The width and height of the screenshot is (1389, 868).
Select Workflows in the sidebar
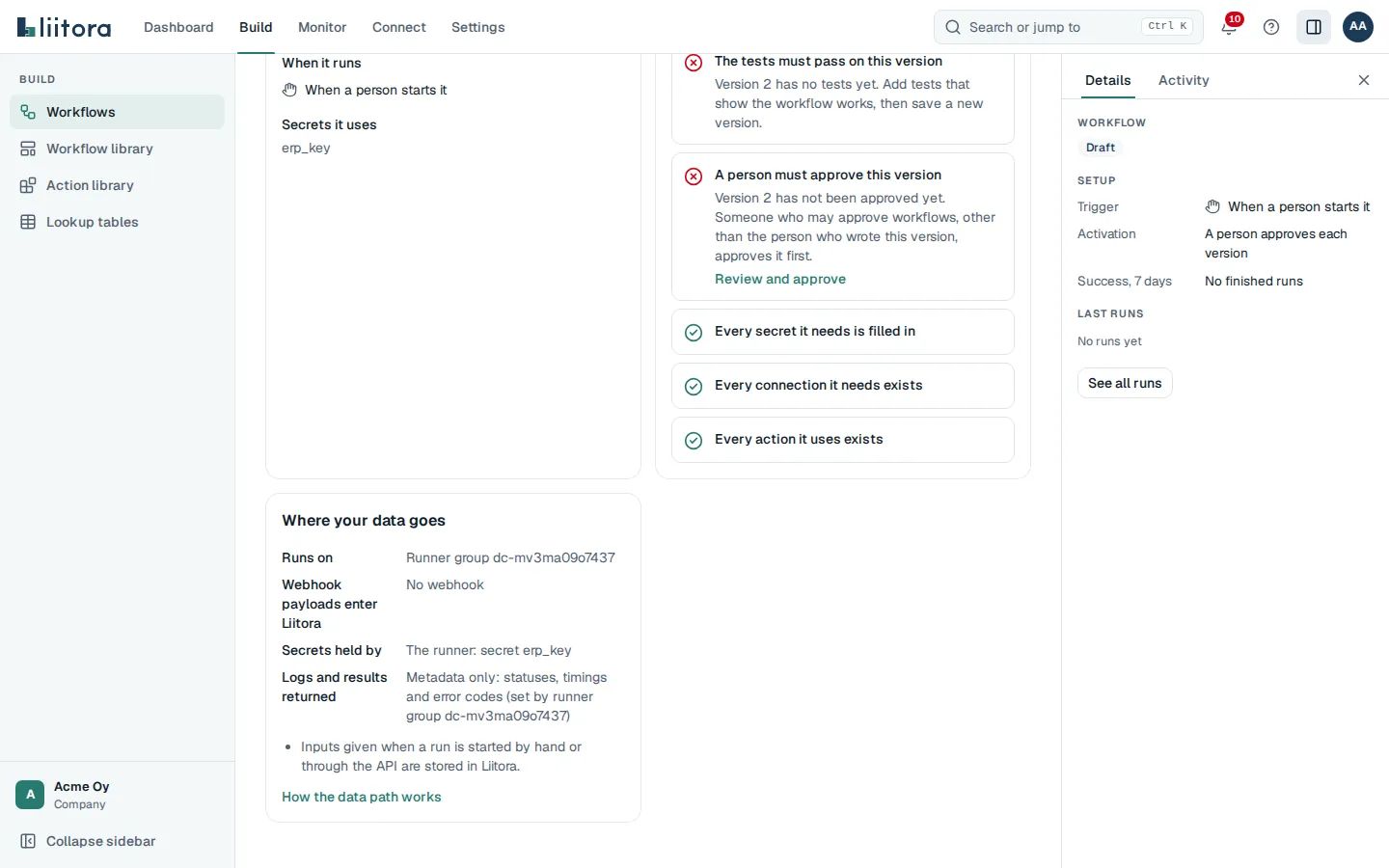tap(117, 112)
